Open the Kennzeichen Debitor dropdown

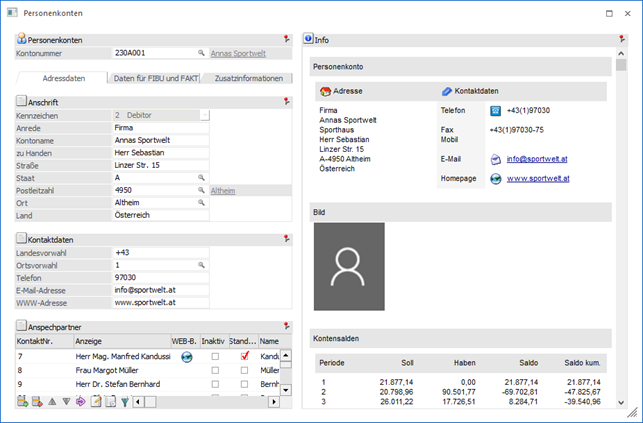pyautogui.click(x=204, y=115)
